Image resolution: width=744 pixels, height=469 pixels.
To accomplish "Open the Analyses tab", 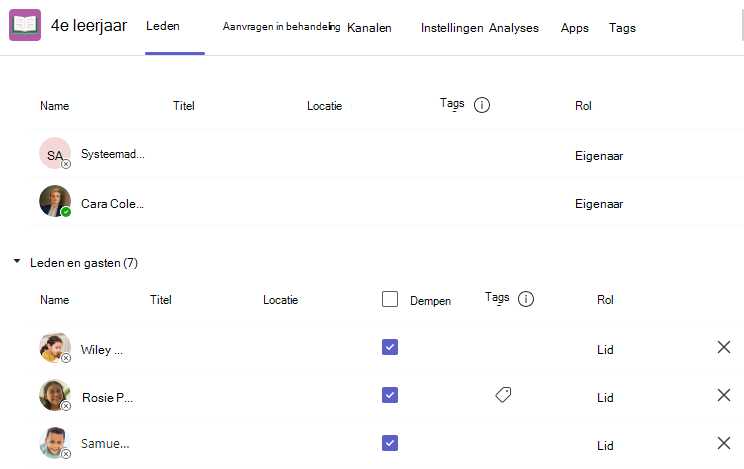I will tap(514, 28).
